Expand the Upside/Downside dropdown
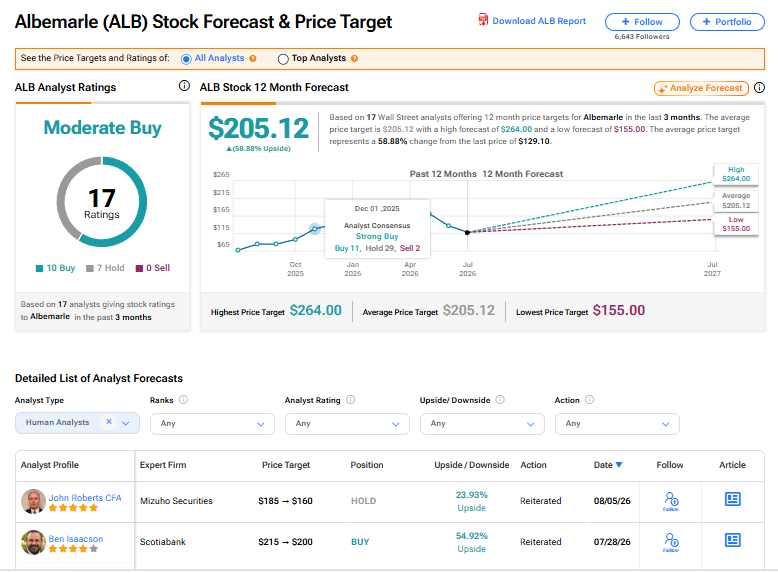The width and height of the screenshot is (778, 573). [482, 424]
